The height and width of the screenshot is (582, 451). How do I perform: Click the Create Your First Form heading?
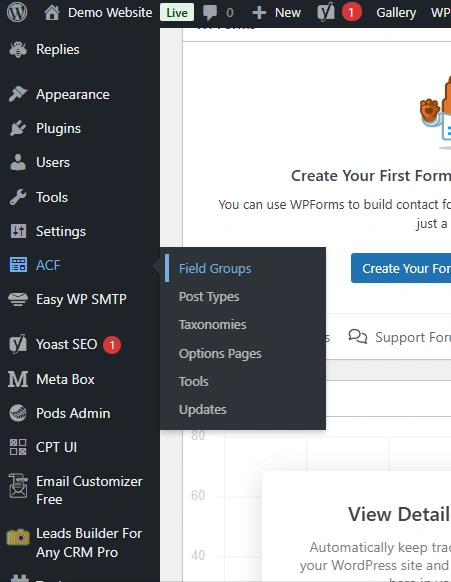tap(371, 176)
